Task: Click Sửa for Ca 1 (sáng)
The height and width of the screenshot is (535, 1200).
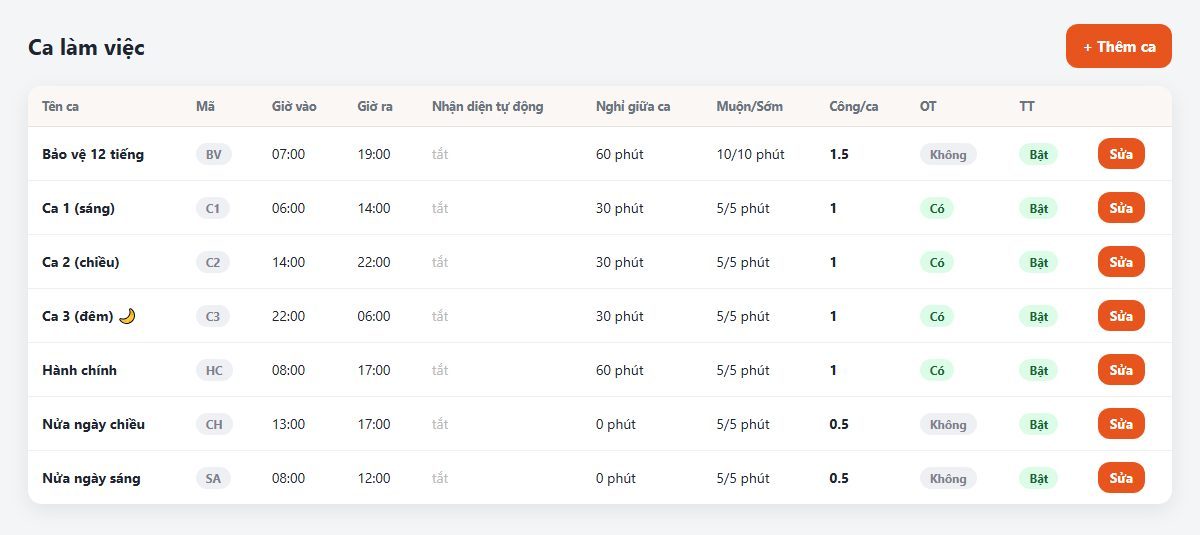Action: (x=1121, y=208)
